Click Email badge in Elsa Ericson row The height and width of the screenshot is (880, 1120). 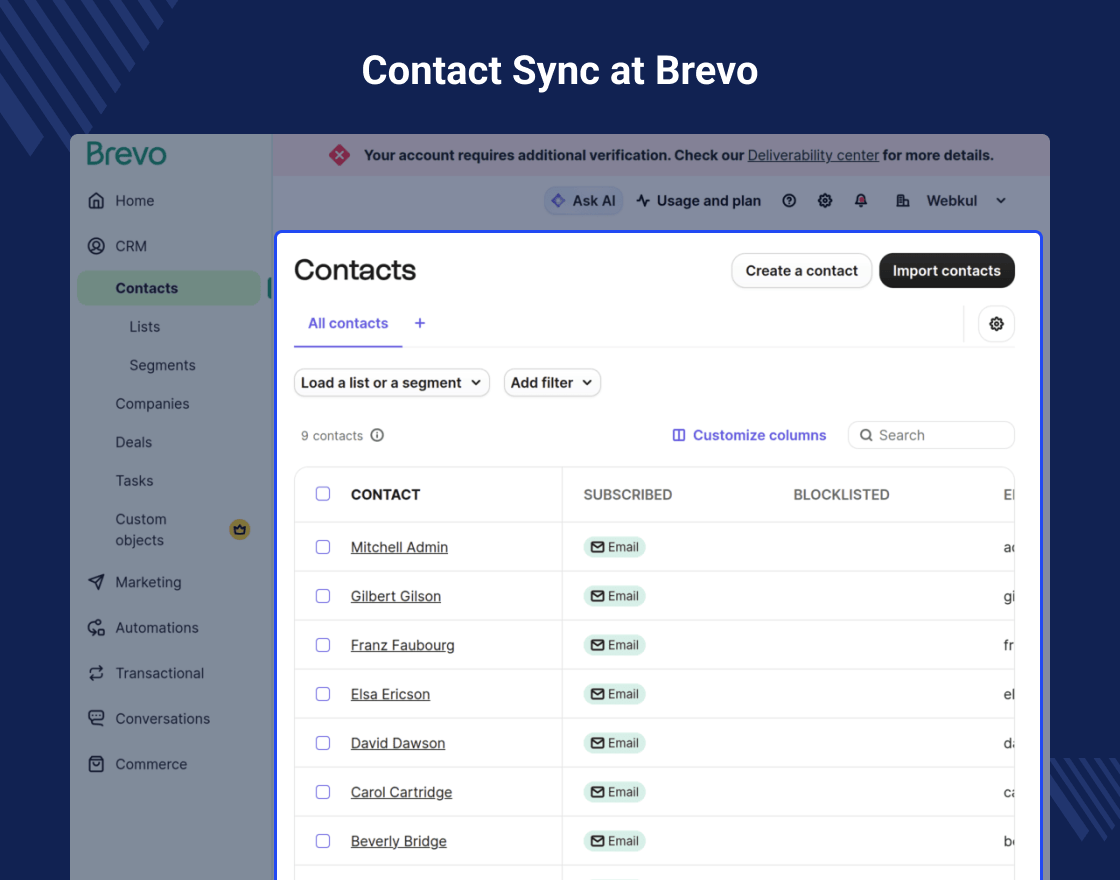[x=614, y=694]
